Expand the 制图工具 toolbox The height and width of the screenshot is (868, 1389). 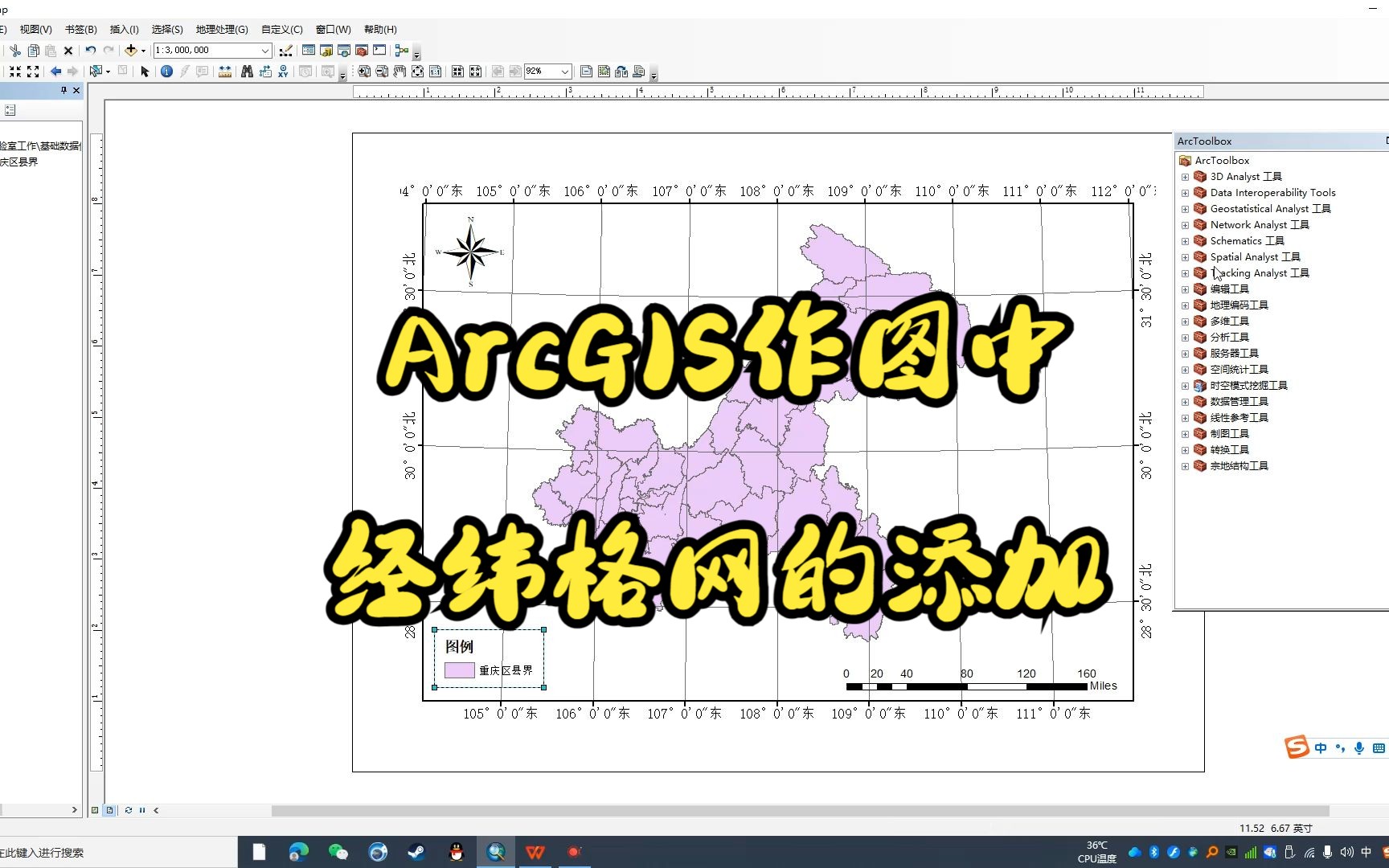point(1185,434)
